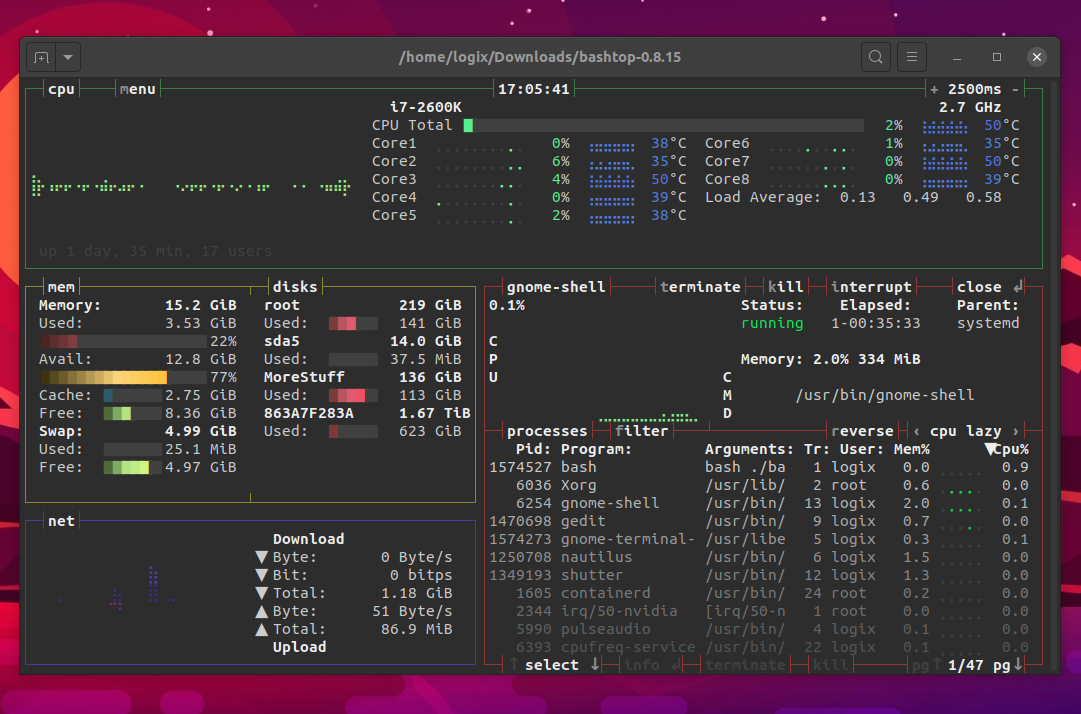
Task: Click the processes box title
Action: pos(547,430)
